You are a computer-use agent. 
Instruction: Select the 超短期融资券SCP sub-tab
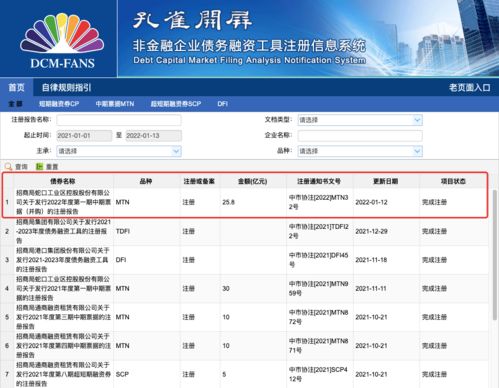[176, 104]
